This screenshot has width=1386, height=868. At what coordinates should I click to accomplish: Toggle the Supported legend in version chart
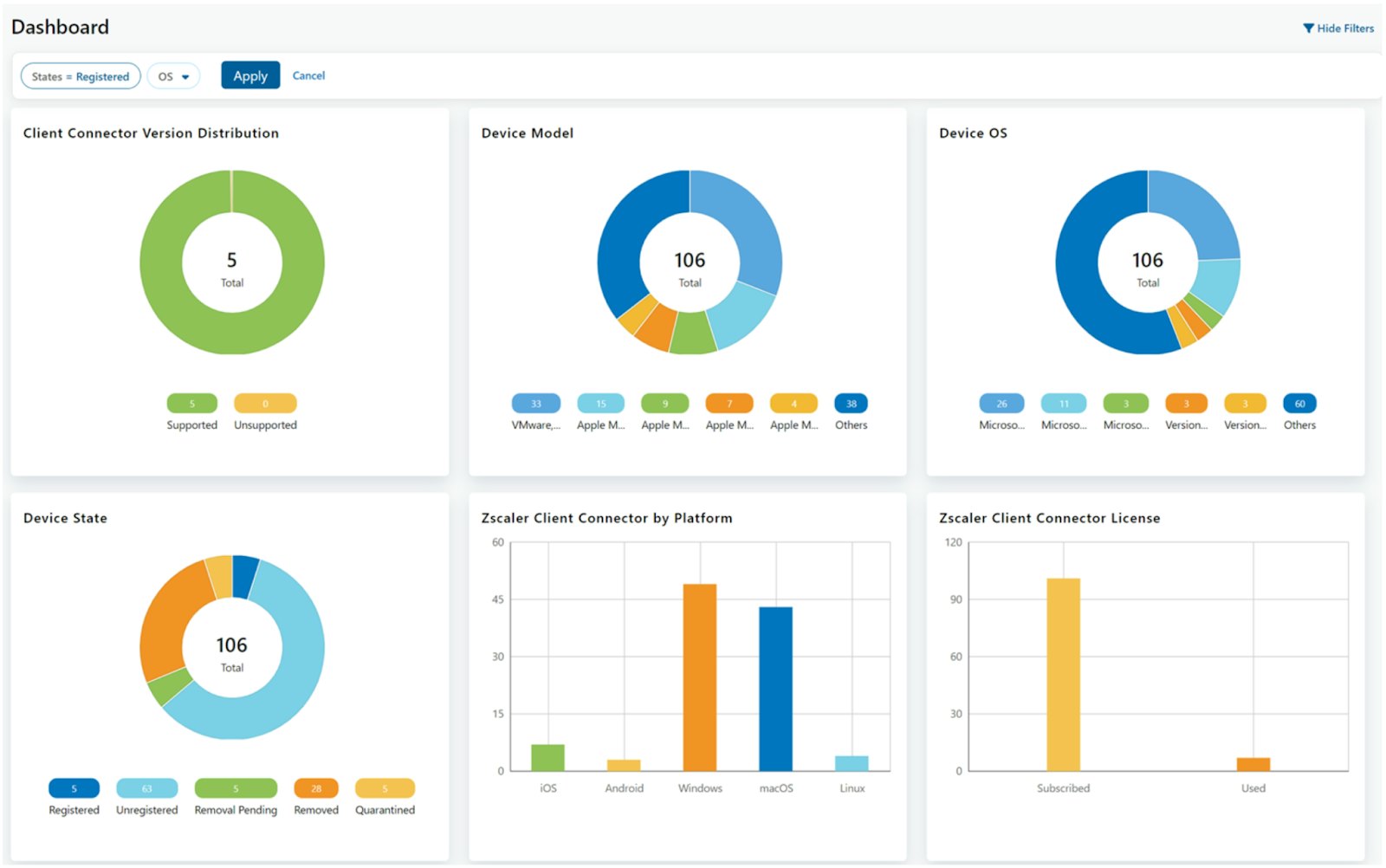191,403
